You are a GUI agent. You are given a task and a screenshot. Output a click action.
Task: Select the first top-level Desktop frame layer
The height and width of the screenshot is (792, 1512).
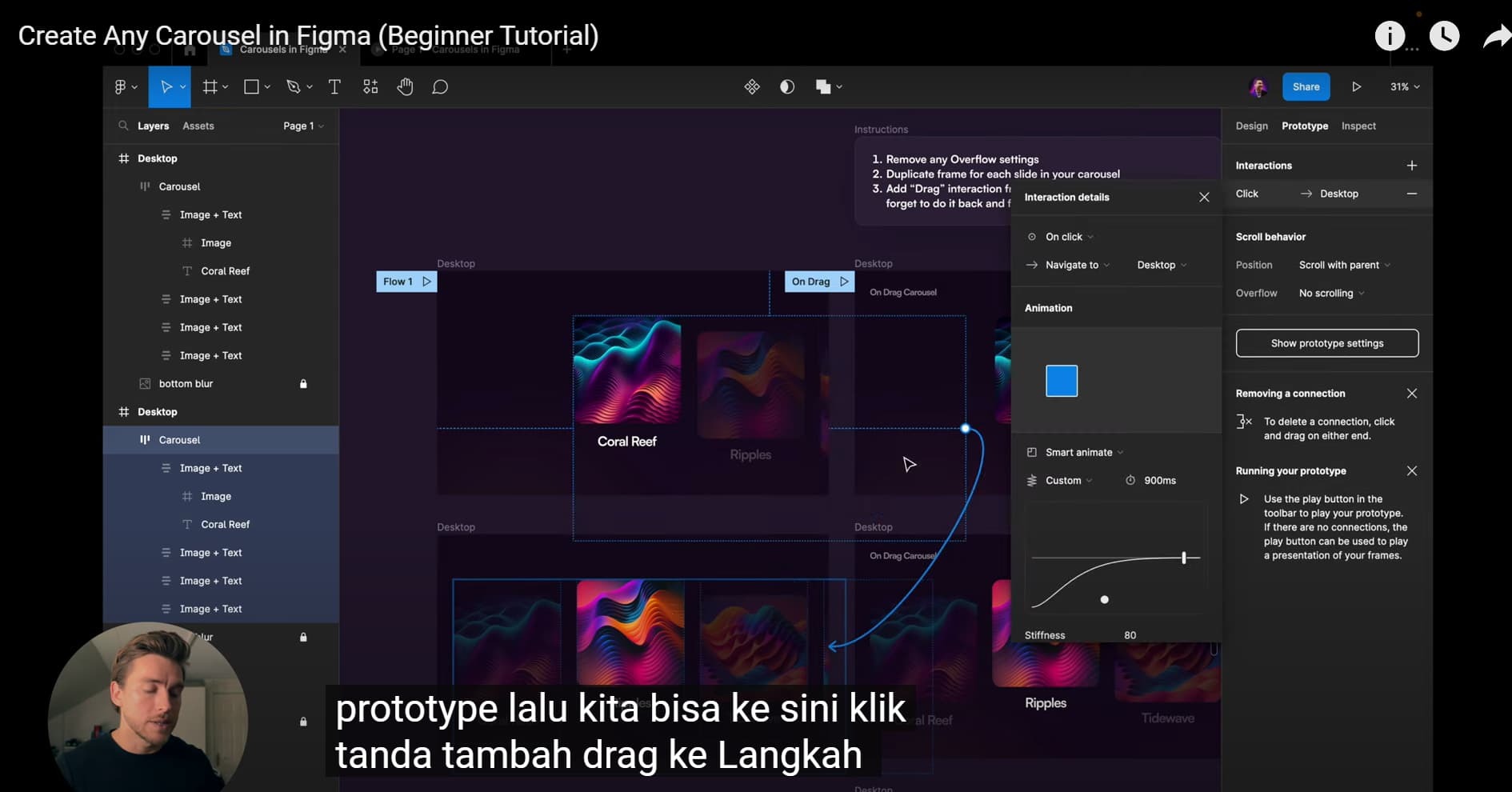221,158
